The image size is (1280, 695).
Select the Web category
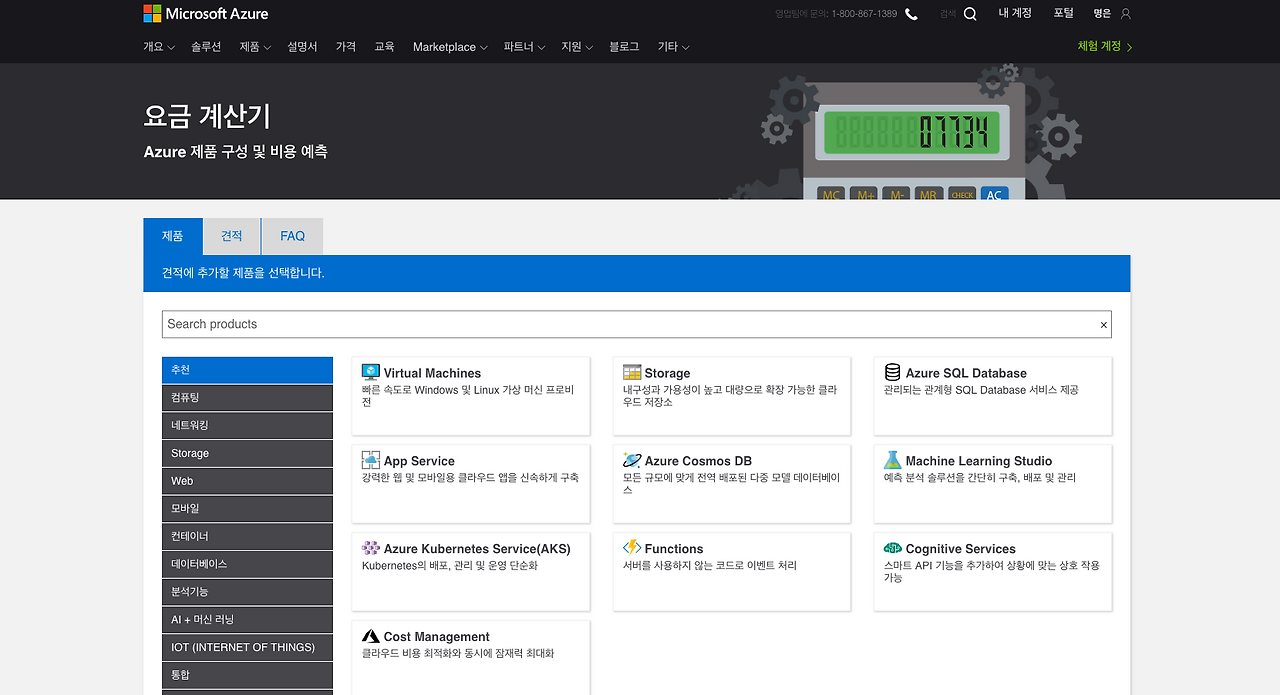click(x=247, y=481)
